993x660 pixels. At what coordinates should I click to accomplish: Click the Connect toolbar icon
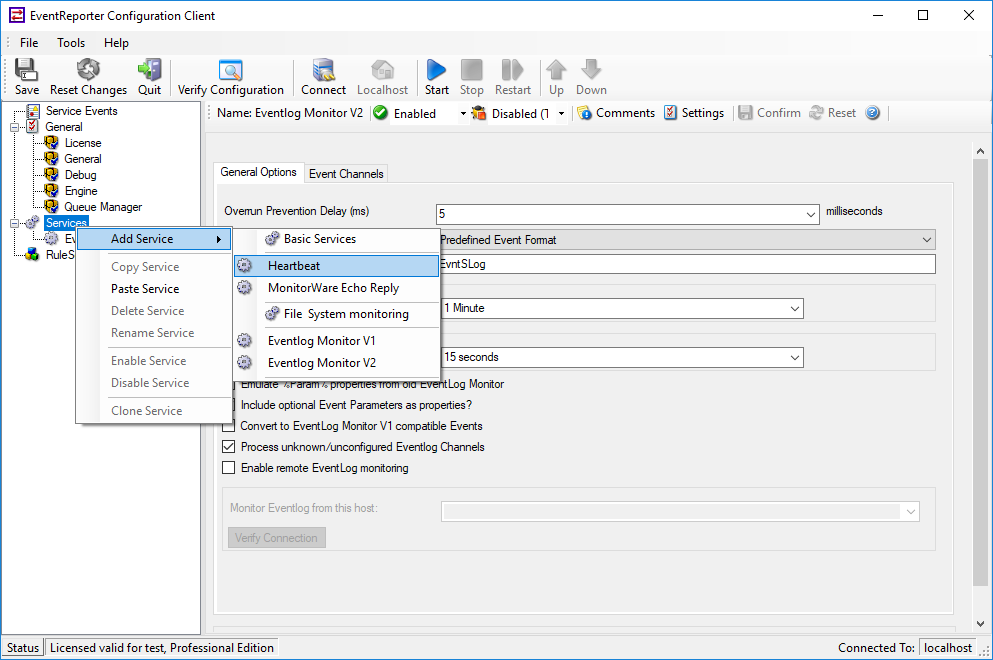click(324, 70)
